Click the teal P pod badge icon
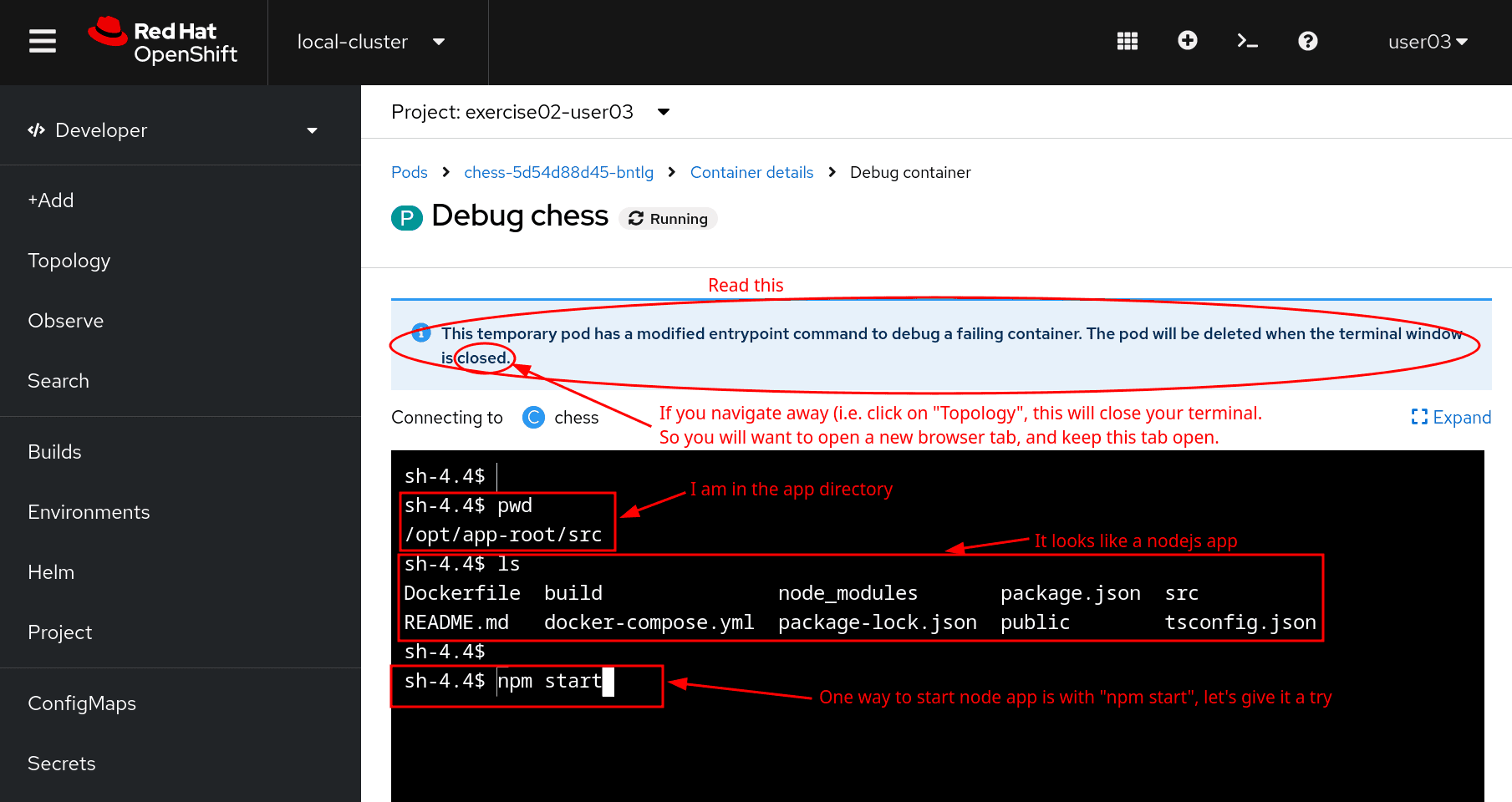The height and width of the screenshot is (802, 1512). [x=407, y=218]
